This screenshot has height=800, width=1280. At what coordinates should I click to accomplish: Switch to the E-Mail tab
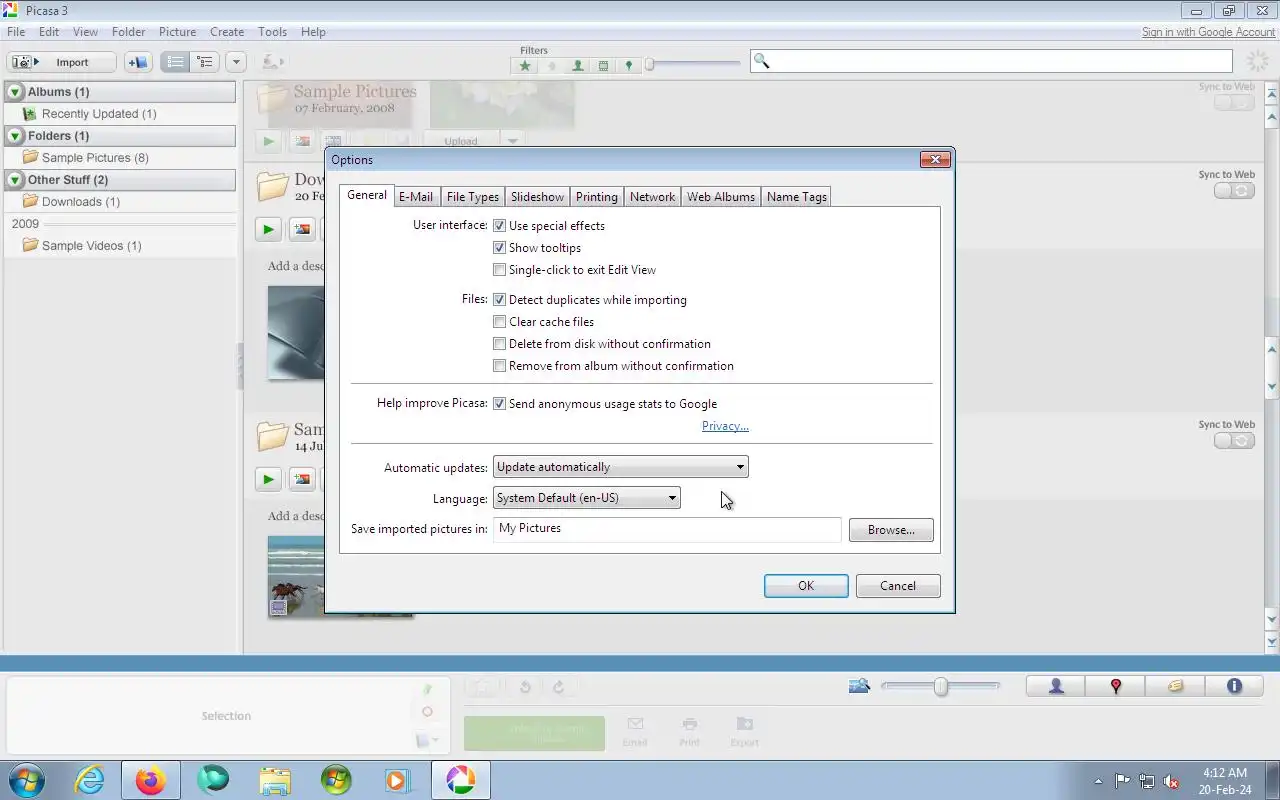tap(416, 197)
